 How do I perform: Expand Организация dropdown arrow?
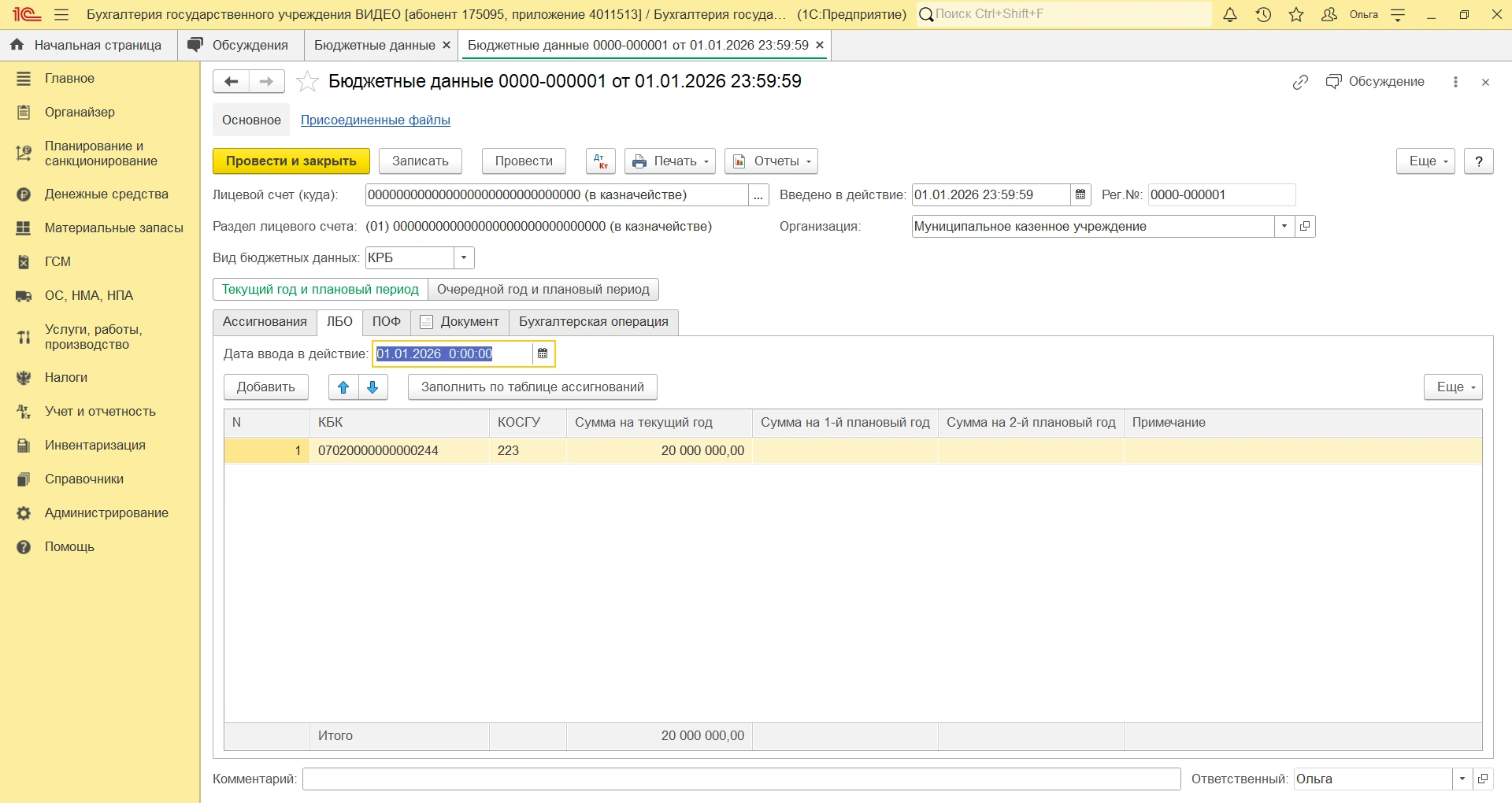(1284, 227)
